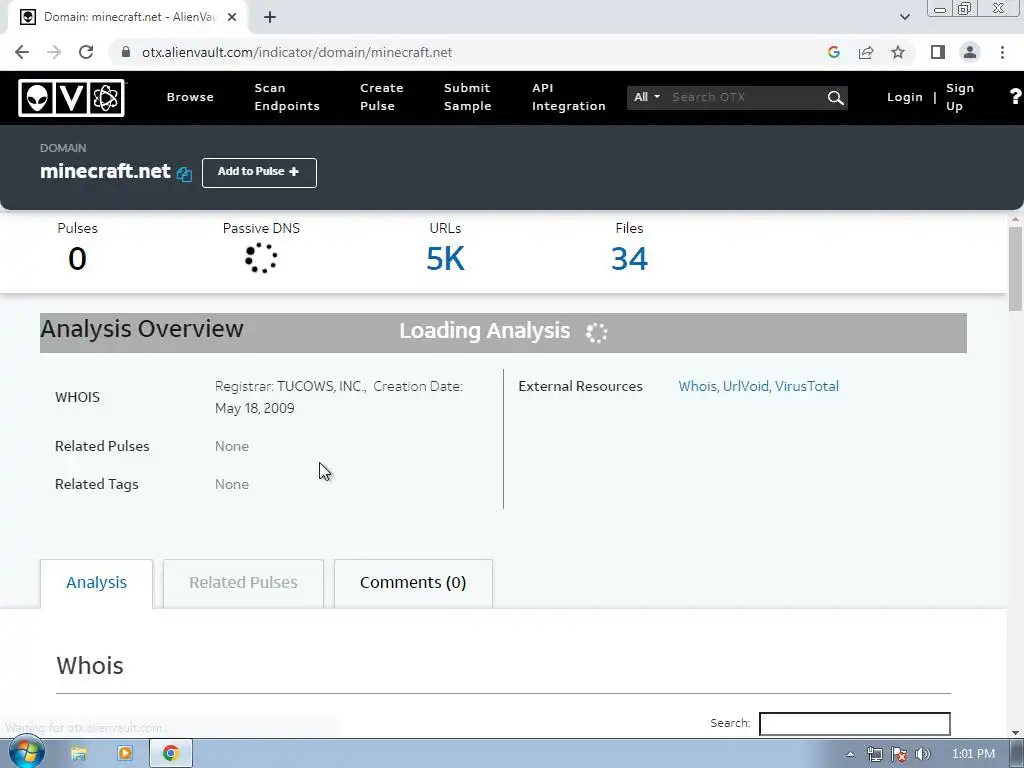Click the 34 Files count
Viewport: 1024px width, 768px height.
[629, 259]
